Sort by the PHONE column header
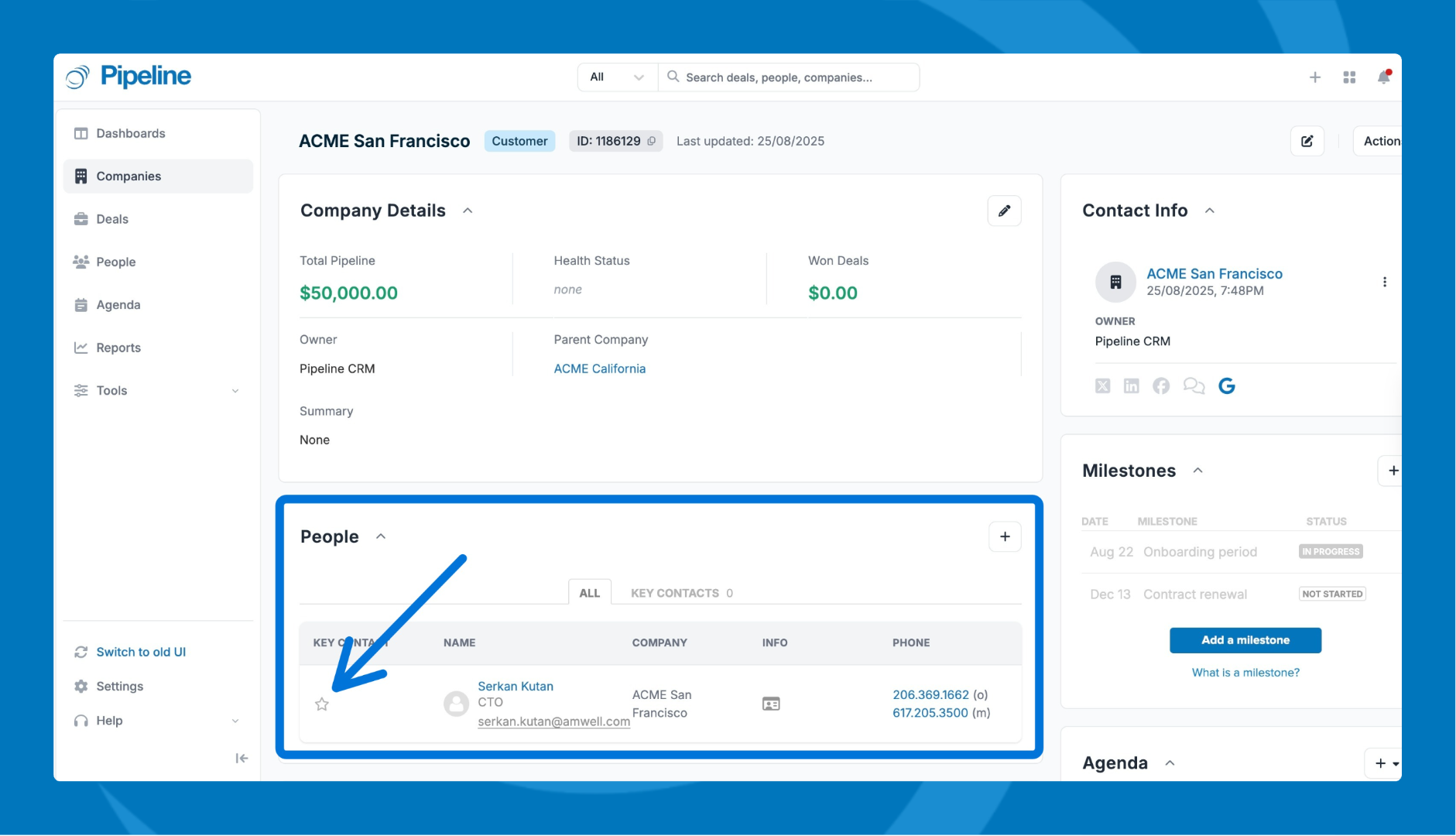This screenshot has width=1456, height=836. [911, 642]
